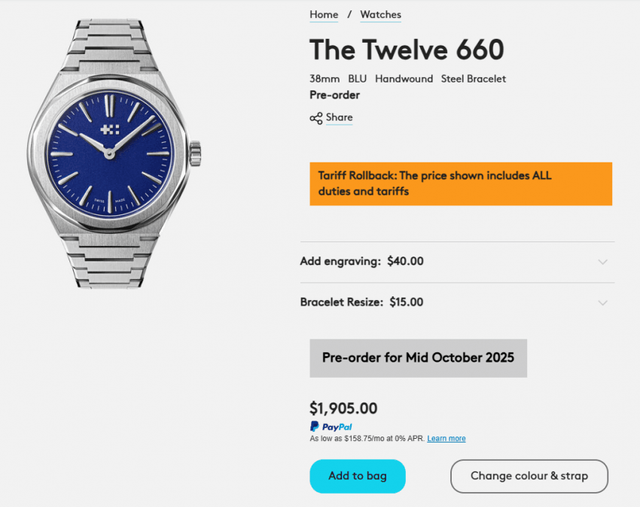
Task: Click the Bracelet Resize $15.00 label
Action: (x=362, y=302)
